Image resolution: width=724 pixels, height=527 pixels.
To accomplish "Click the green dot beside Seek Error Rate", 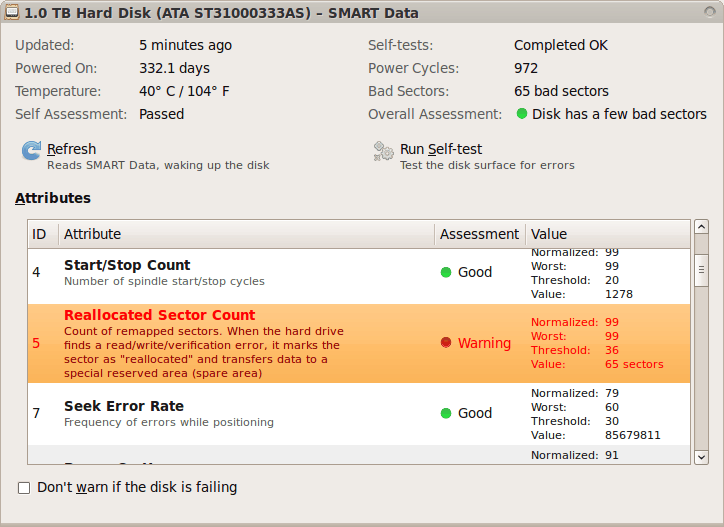I will [446, 413].
